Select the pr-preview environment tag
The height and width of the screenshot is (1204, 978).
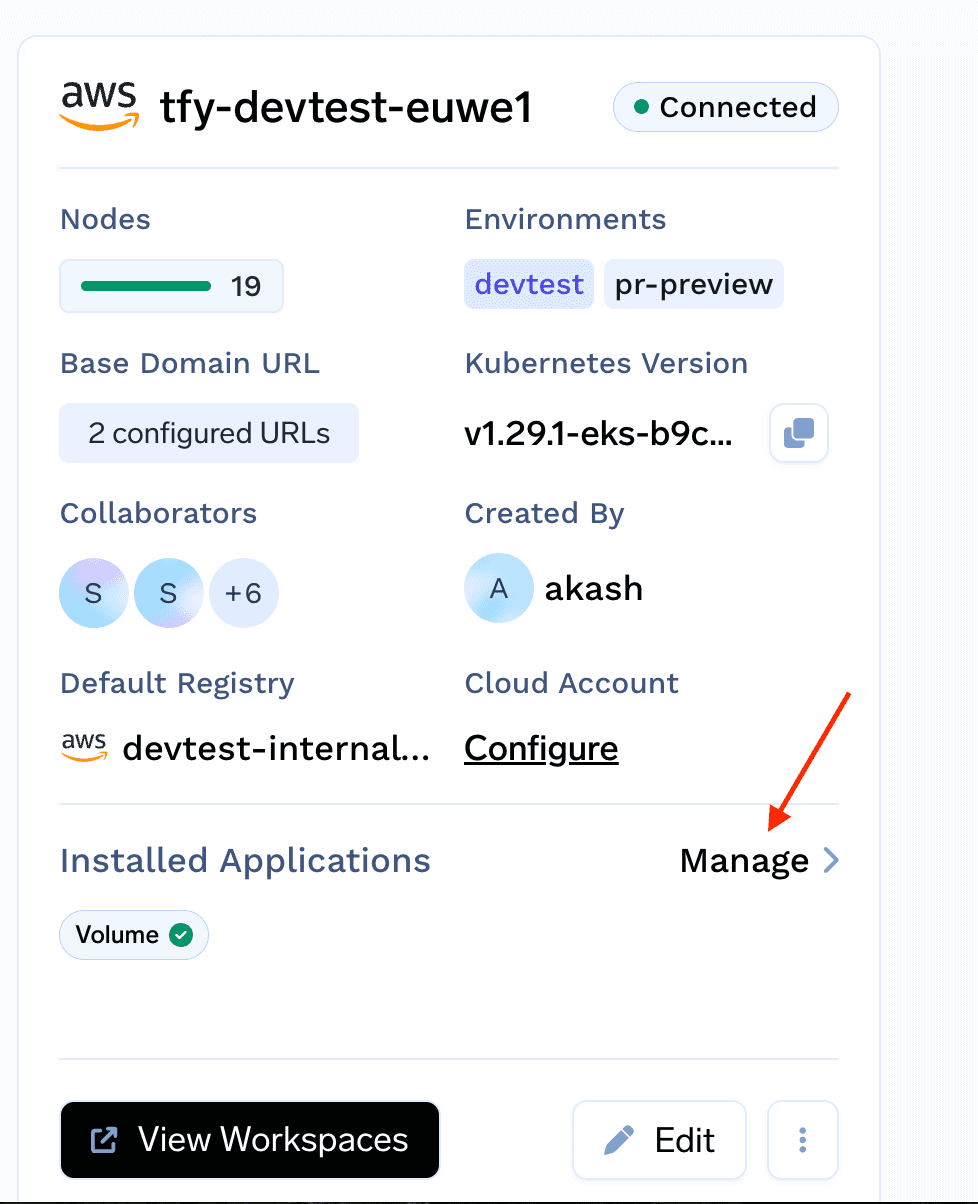[x=694, y=284]
